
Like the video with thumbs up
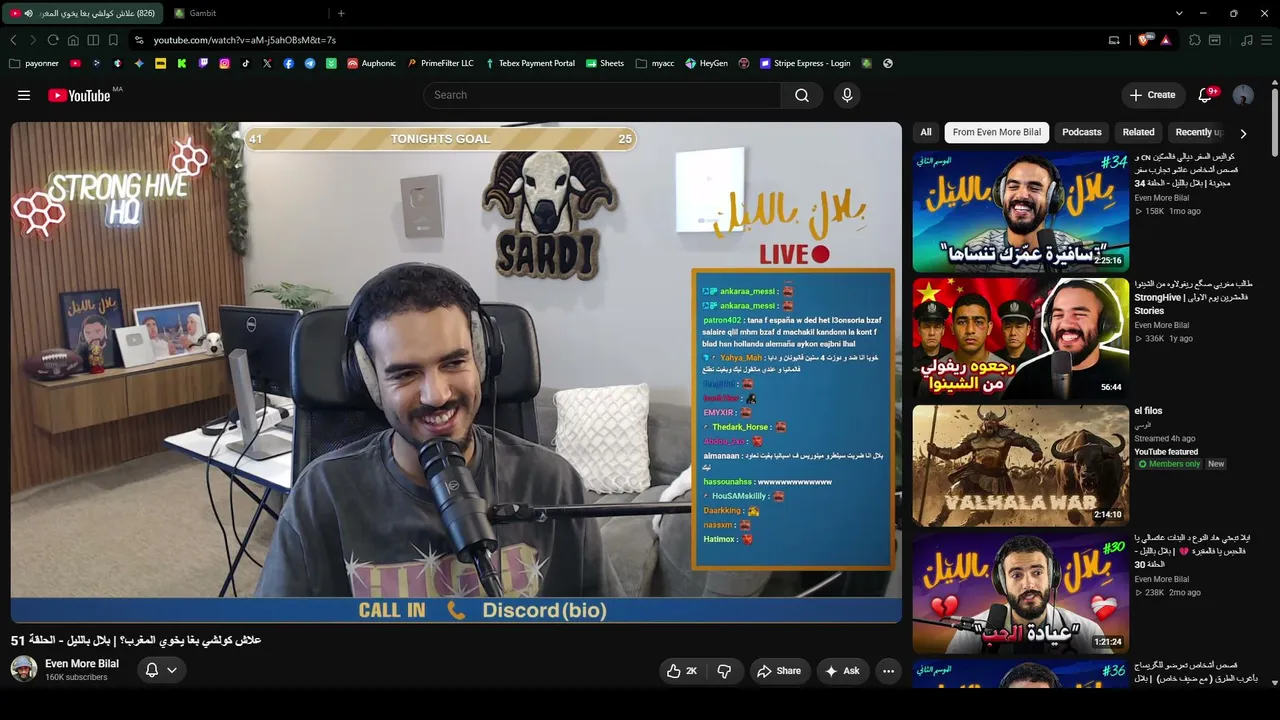tap(681, 671)
